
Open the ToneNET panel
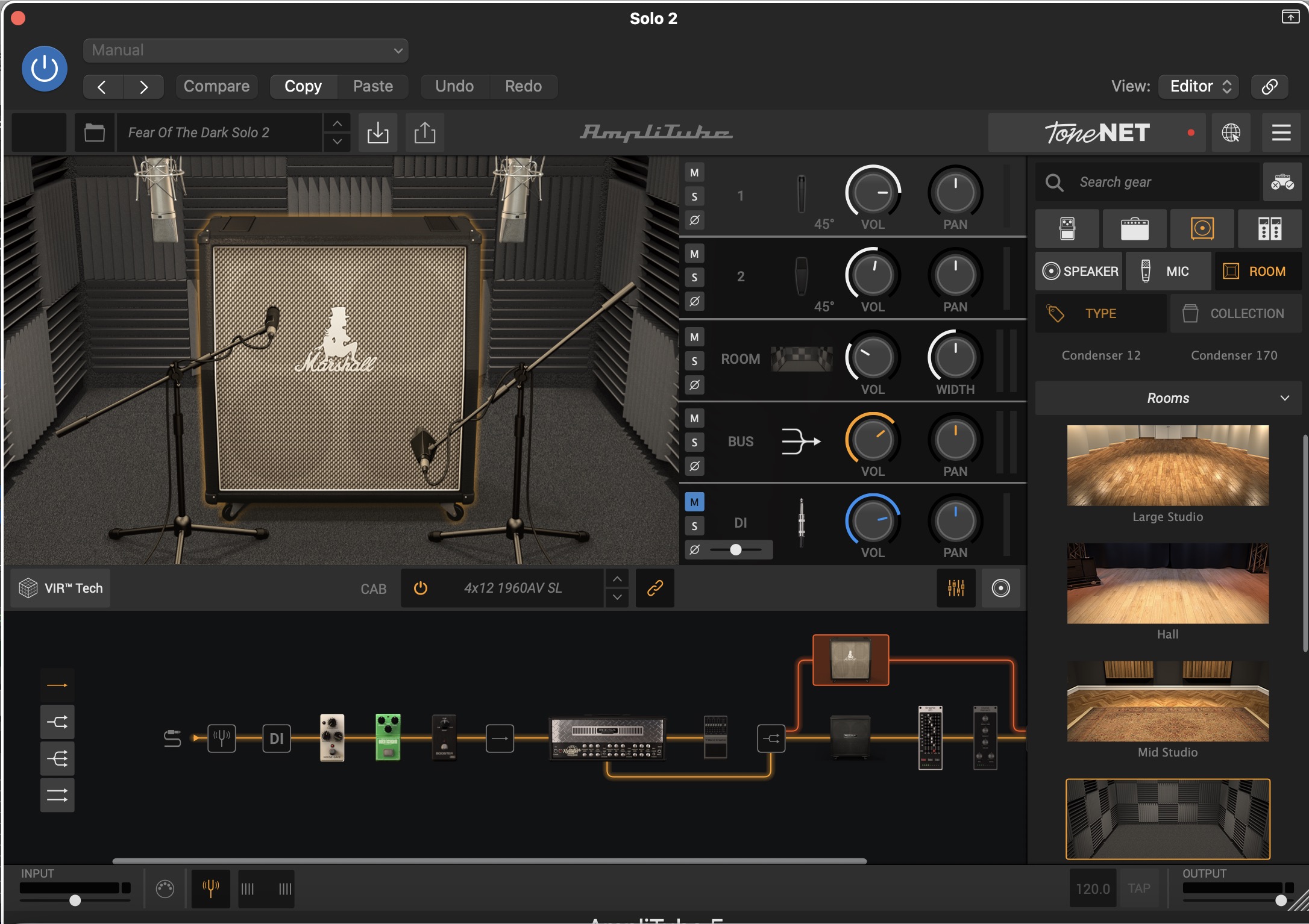(1097, 133)
